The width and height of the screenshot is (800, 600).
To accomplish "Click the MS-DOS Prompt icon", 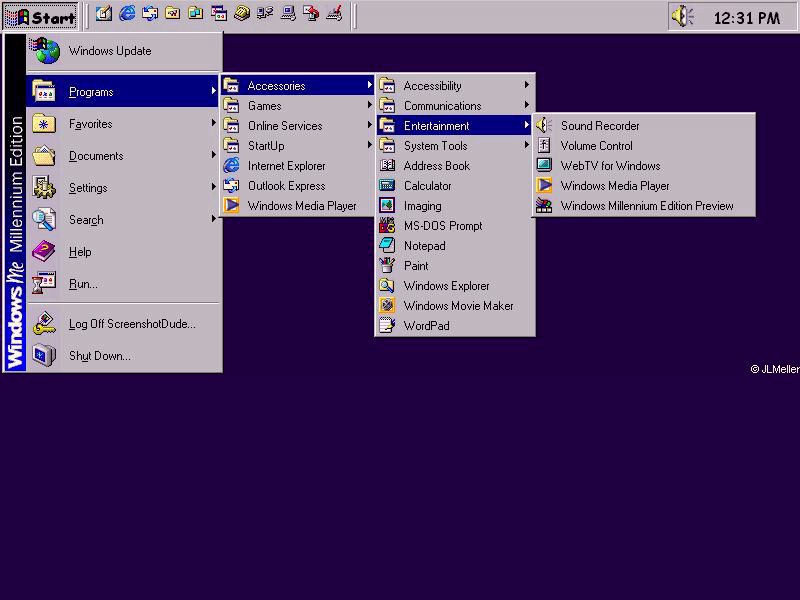I will (387, 226).
